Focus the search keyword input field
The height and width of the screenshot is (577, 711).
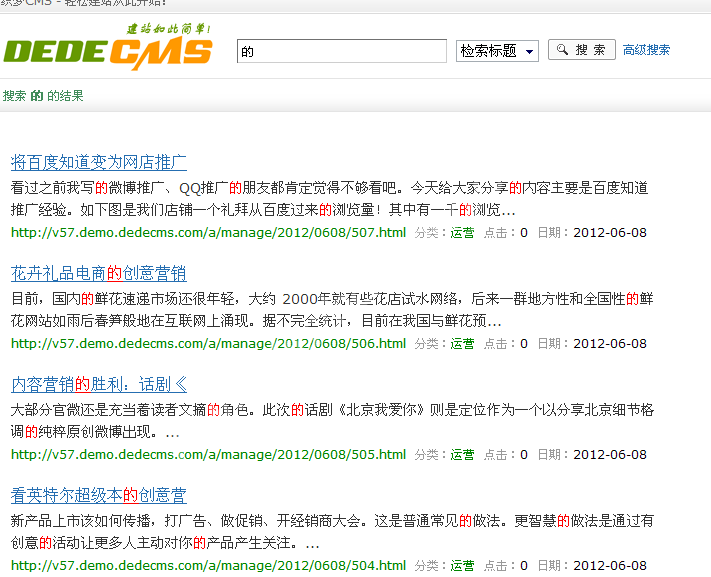tap(342, 51)
